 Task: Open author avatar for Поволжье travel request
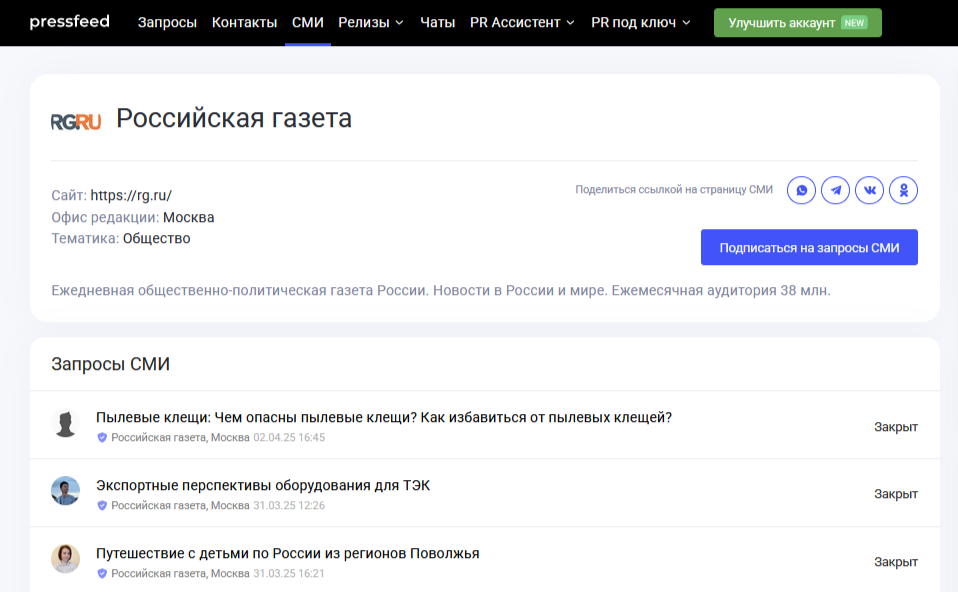pos(65,559)
